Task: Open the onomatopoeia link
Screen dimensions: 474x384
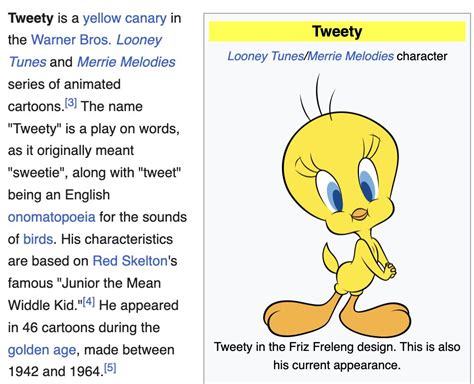Action: point(52,217)
